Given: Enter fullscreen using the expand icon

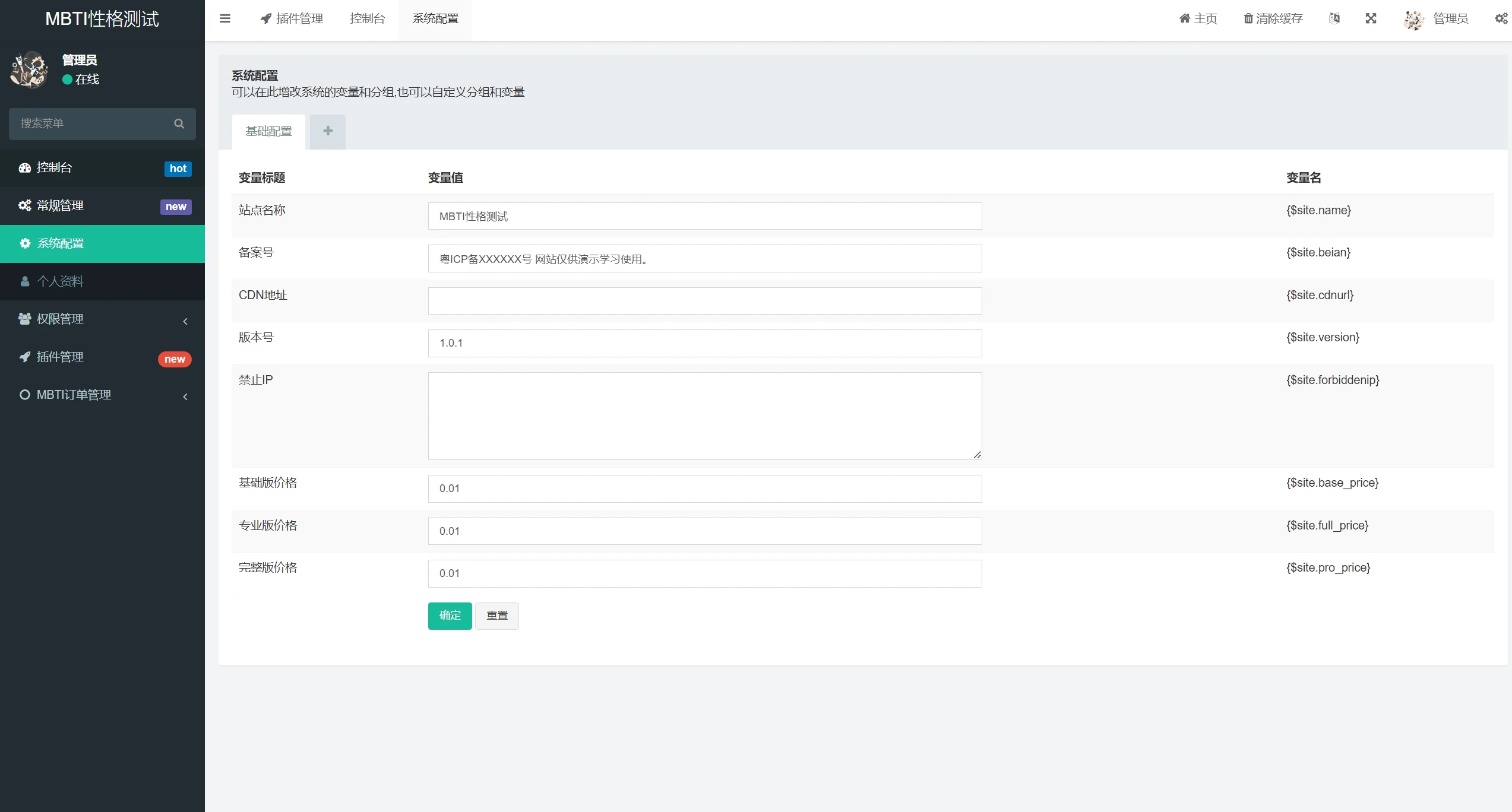Looking at the screenshot, I should (x=1371, y=18).
